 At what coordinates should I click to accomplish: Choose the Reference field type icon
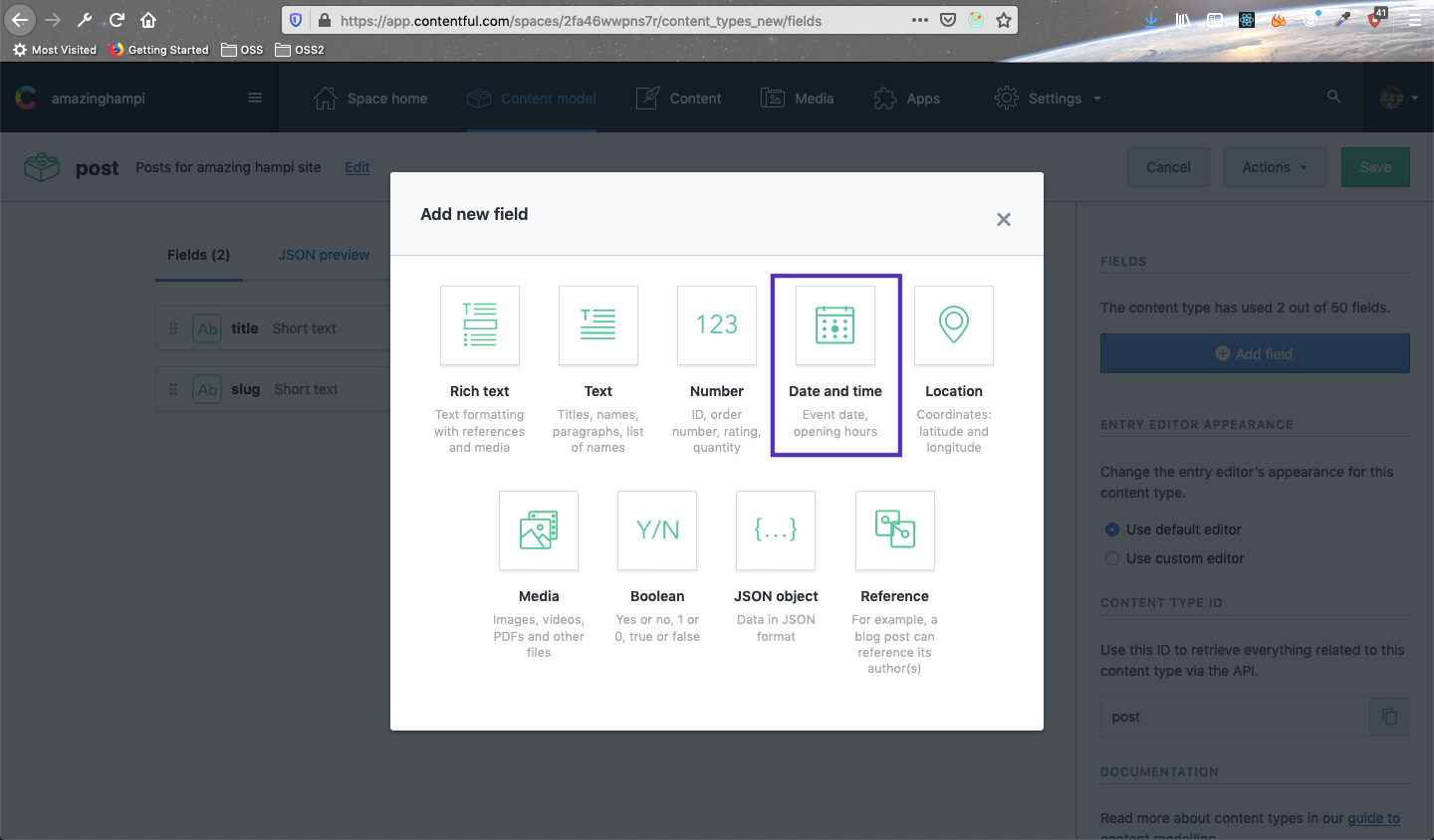click(895, 530)
